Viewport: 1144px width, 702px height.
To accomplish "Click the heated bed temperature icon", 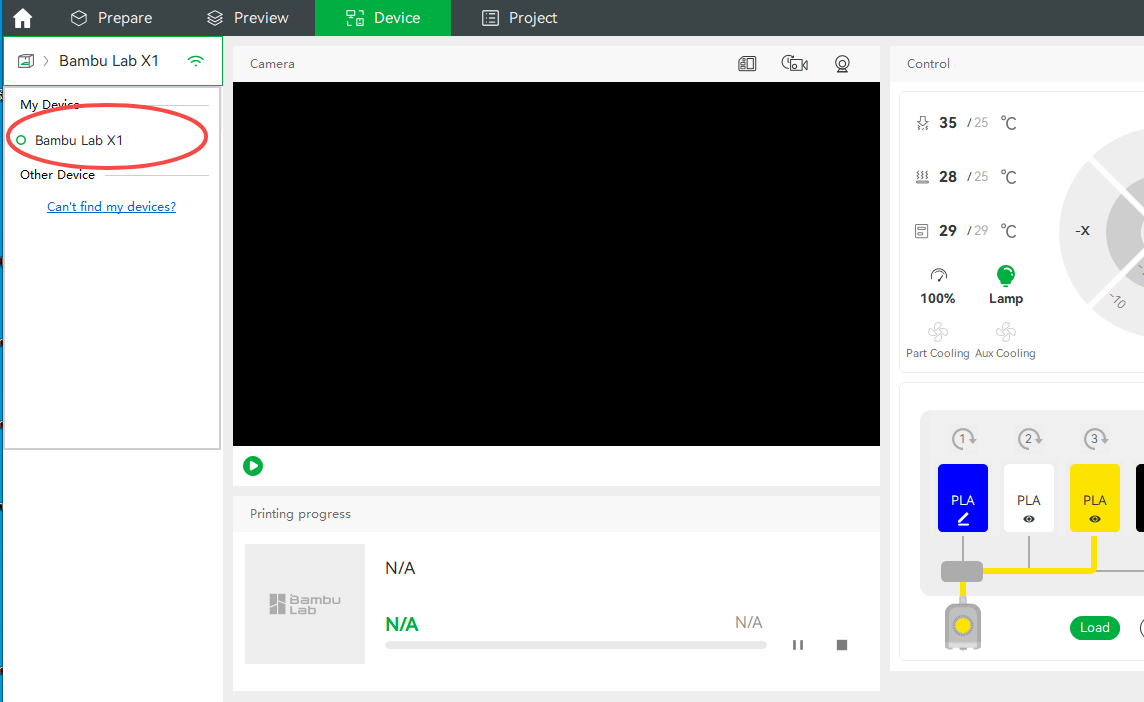I will coord(922,177).
